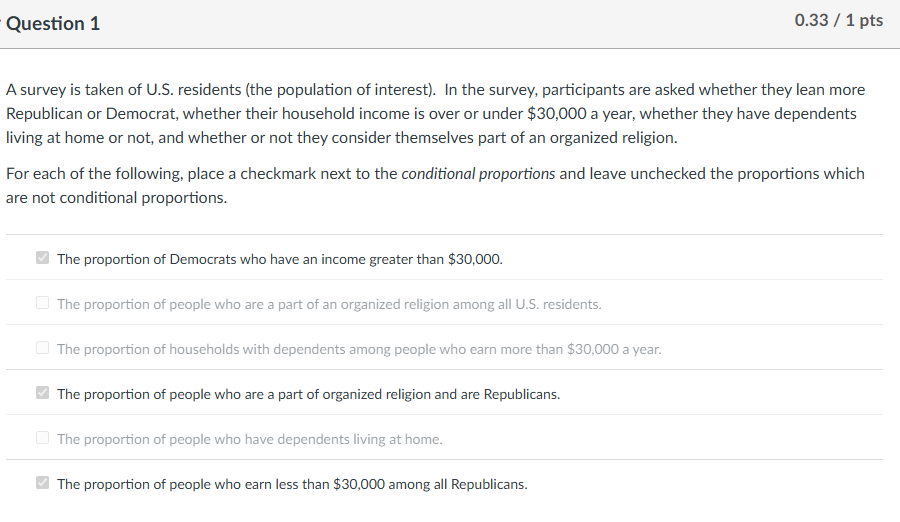900x522 pixels.
Task: Click 'are not conditional proportions.' instruction line
Action: 116,198
